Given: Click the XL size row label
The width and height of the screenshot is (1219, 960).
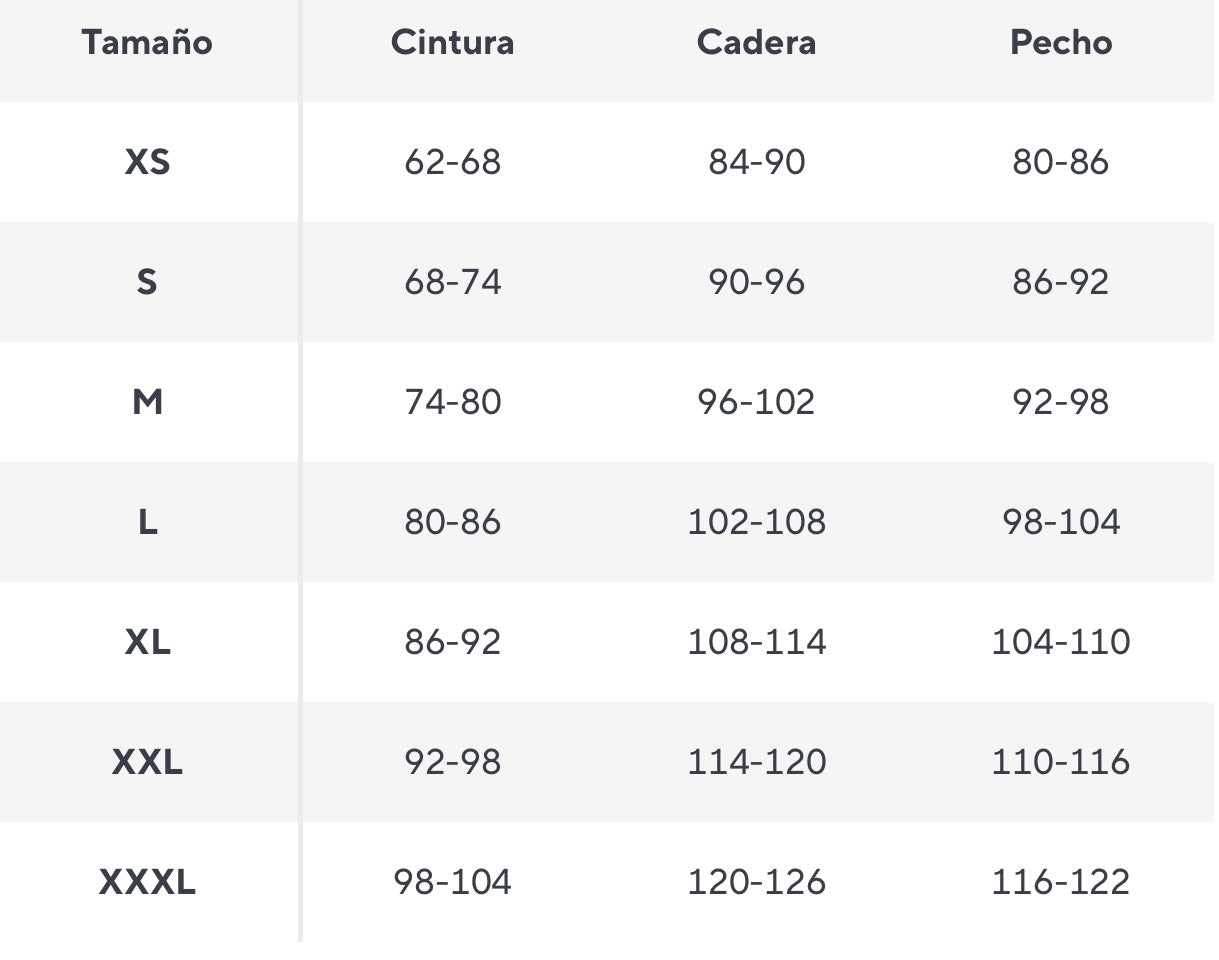Looking at the screenshot, I should tap(147, 642).
